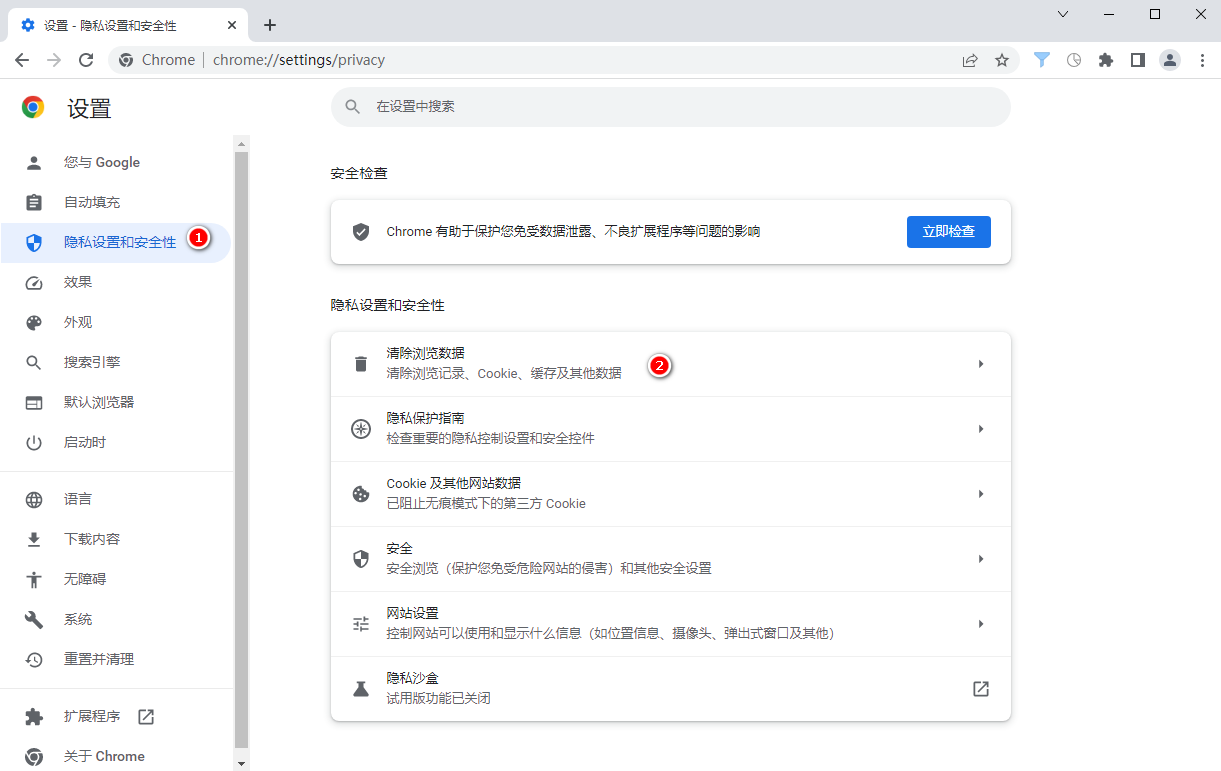Click the download icon for 下载内容
This screenshot has height=771, width=1221.
pyautogui.click(x=34, y=539)
